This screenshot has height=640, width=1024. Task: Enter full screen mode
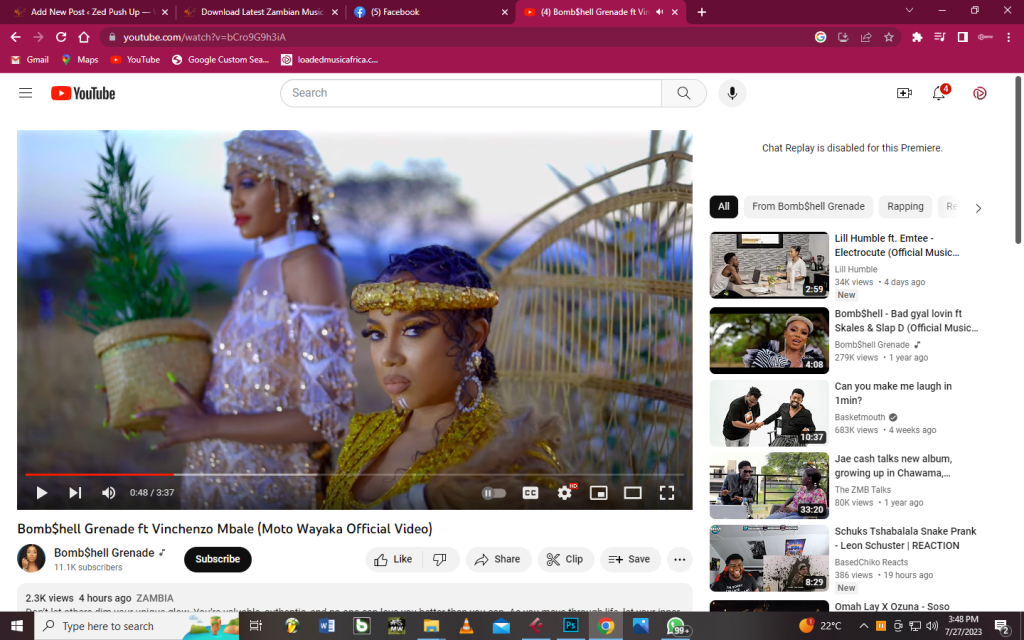667,492
